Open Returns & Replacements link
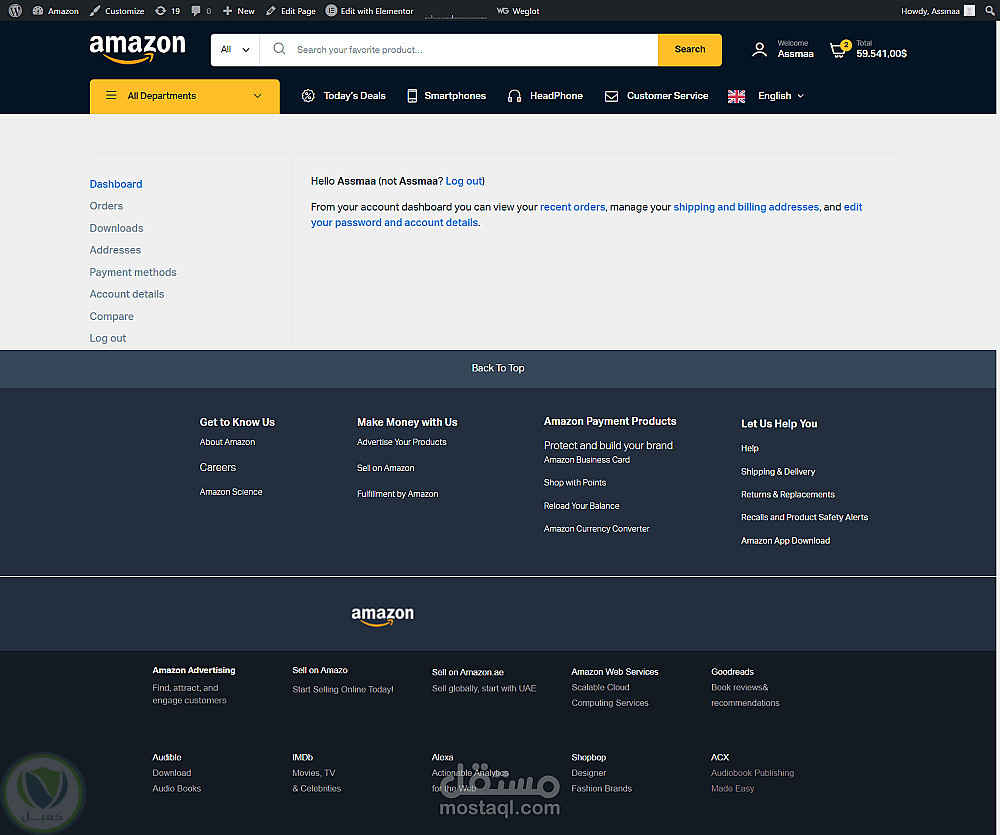1000x835 pixels. click(788, 495)
